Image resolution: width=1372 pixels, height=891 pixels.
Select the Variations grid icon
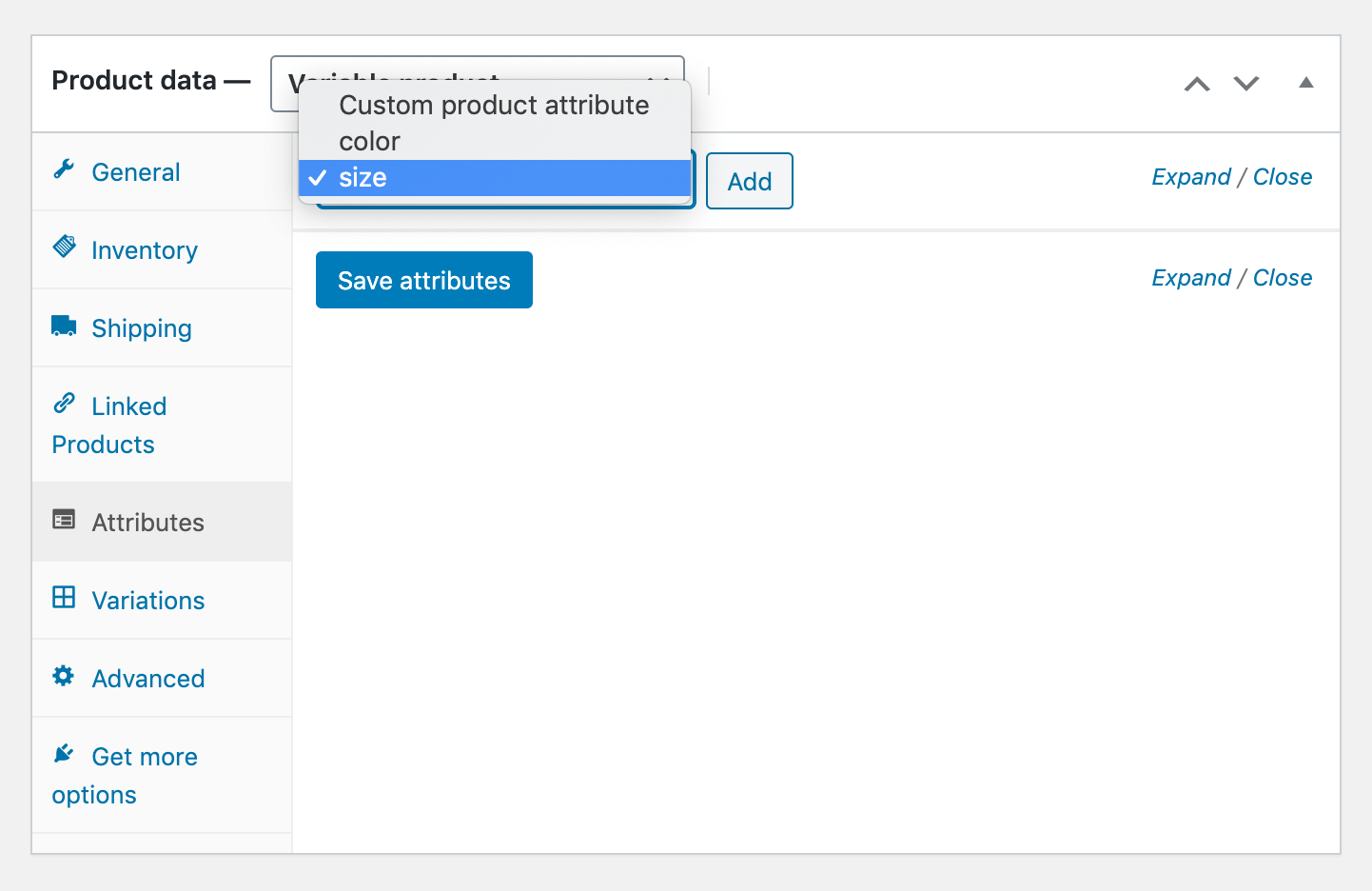point(63,598)
